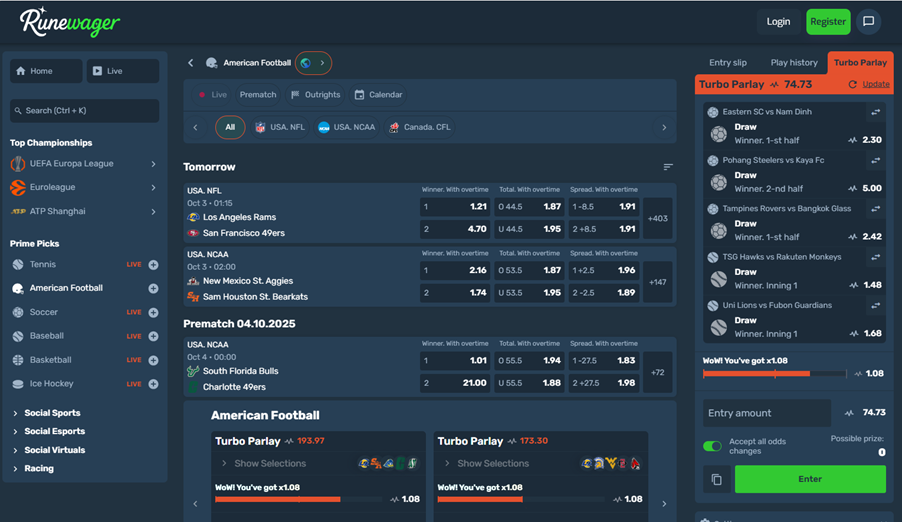This screenshot has width=902, height=522.
Task: Select the Prematch filter tab
Action: coord(258,95)
